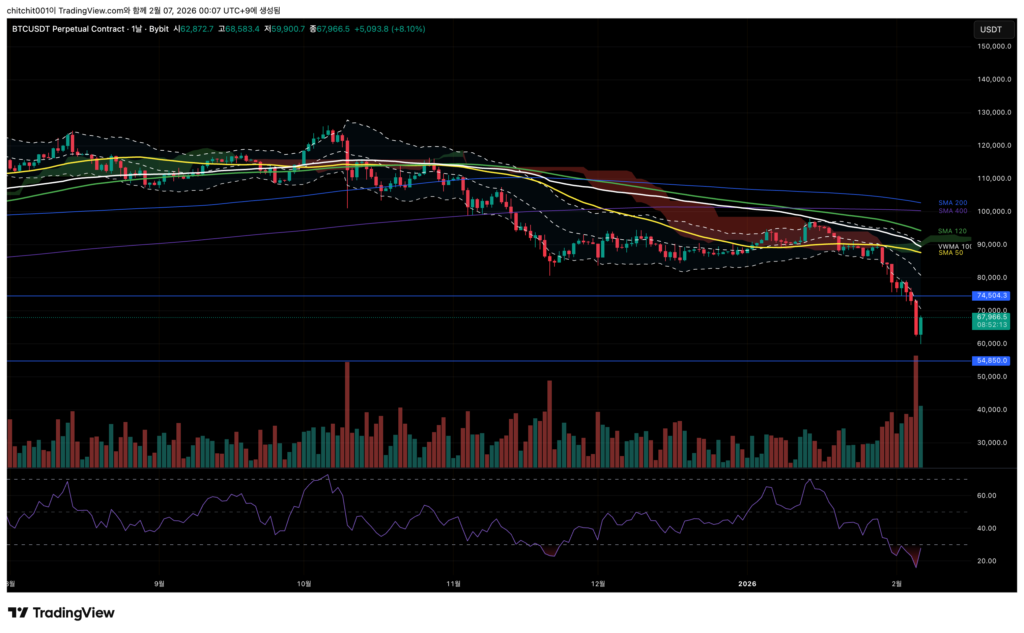Screen dimensions: 1024x633
Task: Click the 54,850.0 horizontal line price tag
Action: tap(990, 360)
